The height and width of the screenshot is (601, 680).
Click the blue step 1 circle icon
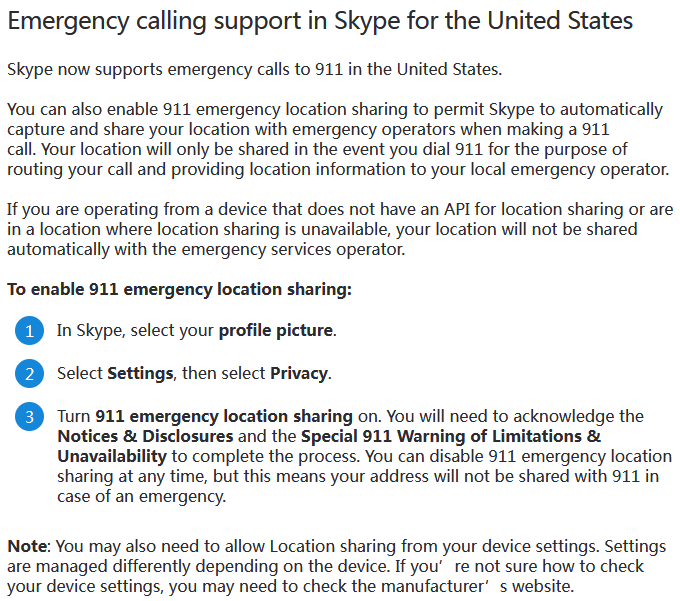point(30,331)
